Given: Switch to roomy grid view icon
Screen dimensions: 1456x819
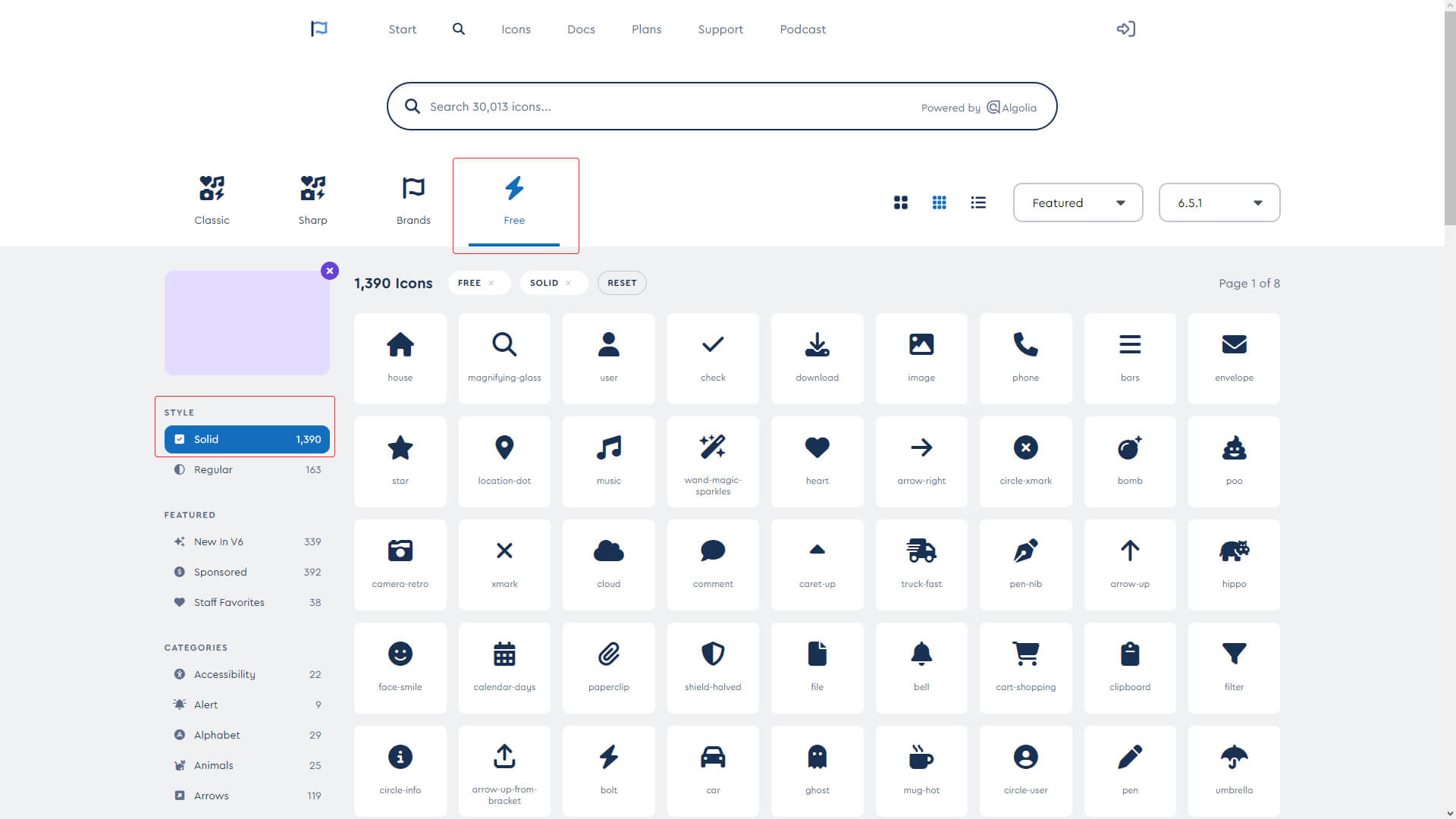Looking at the screenshot, I should (x=900, y=202).
